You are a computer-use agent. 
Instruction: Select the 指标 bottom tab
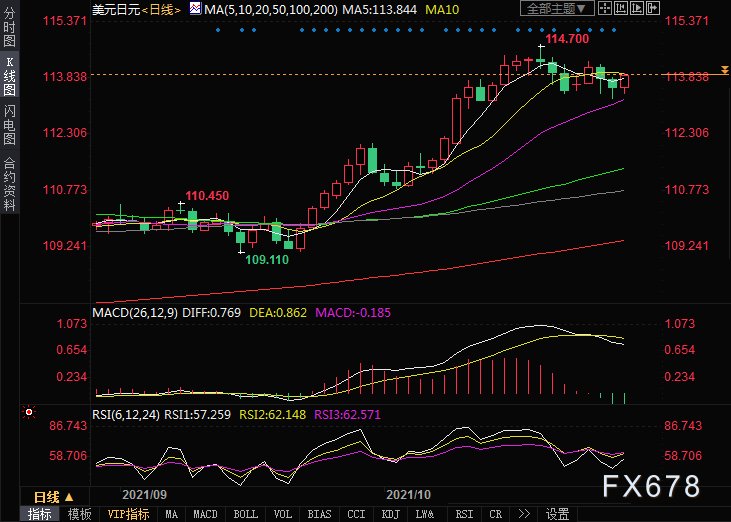point(40,514)
